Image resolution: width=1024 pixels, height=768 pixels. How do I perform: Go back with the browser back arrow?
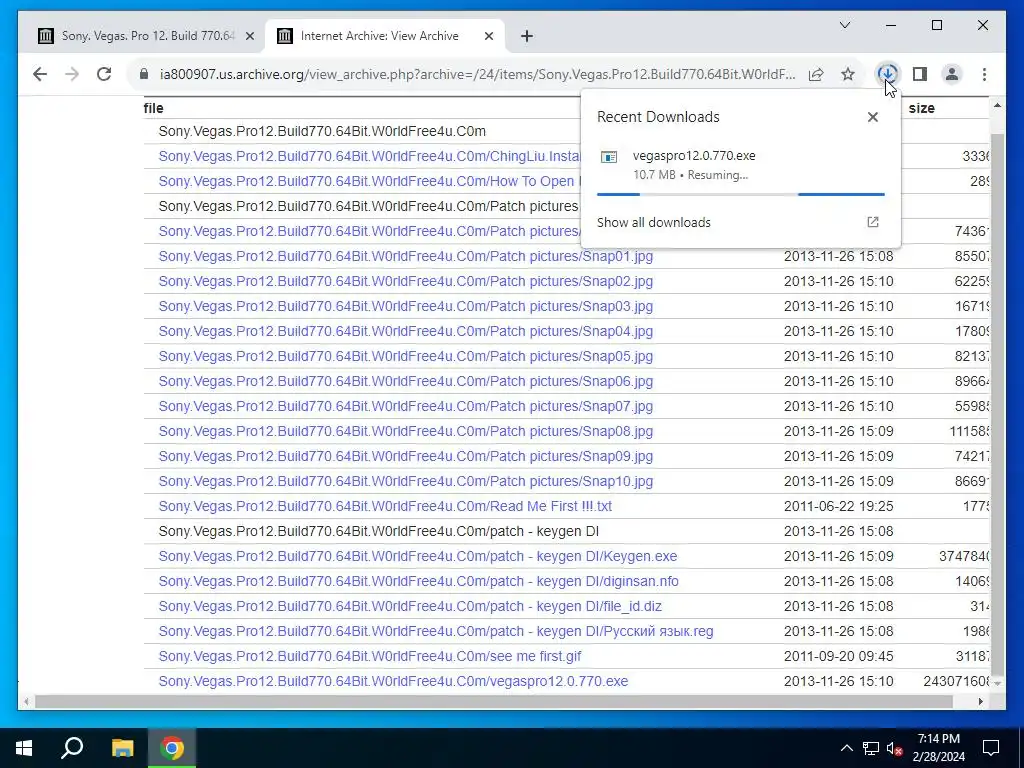(x=40, y=74)
